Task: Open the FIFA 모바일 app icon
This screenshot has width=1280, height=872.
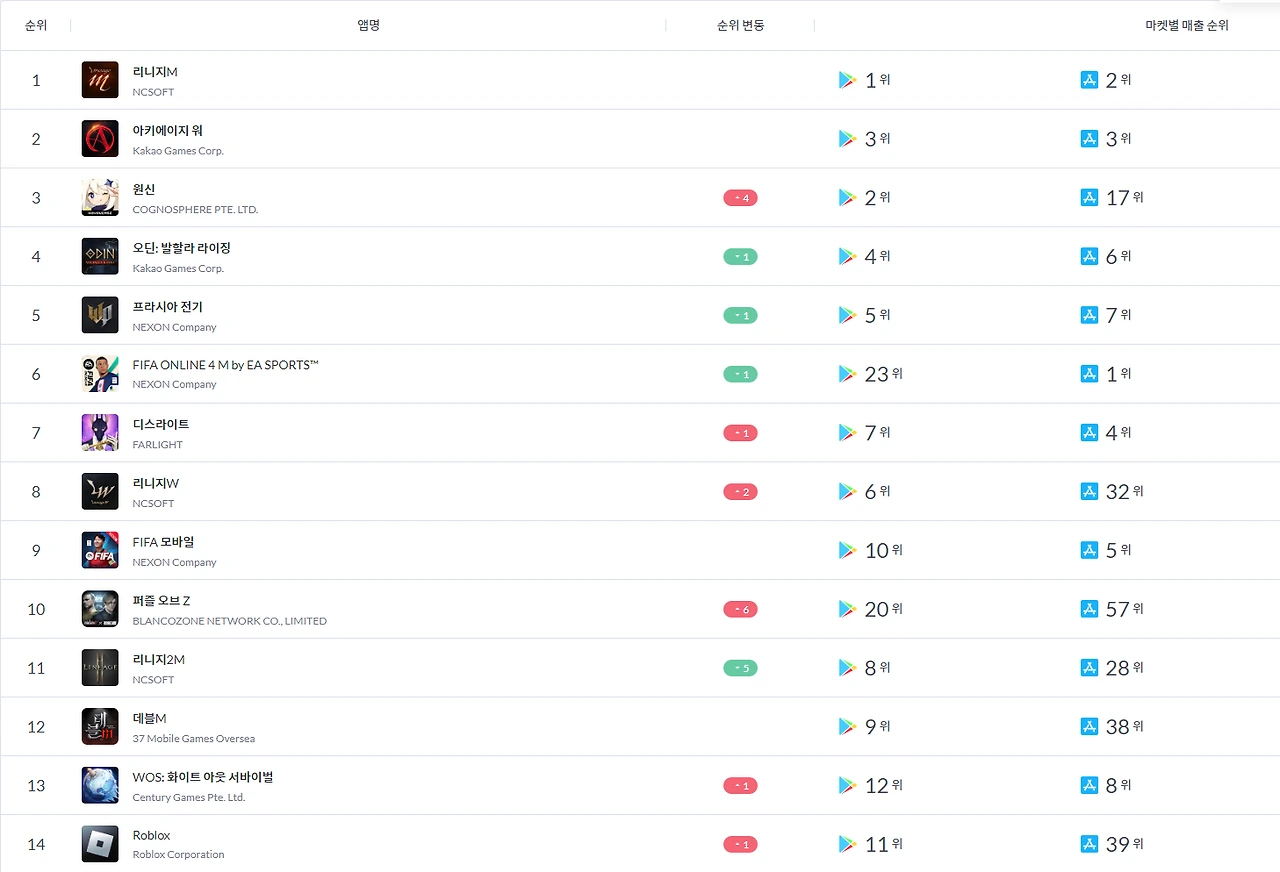Action: point(100,551)
